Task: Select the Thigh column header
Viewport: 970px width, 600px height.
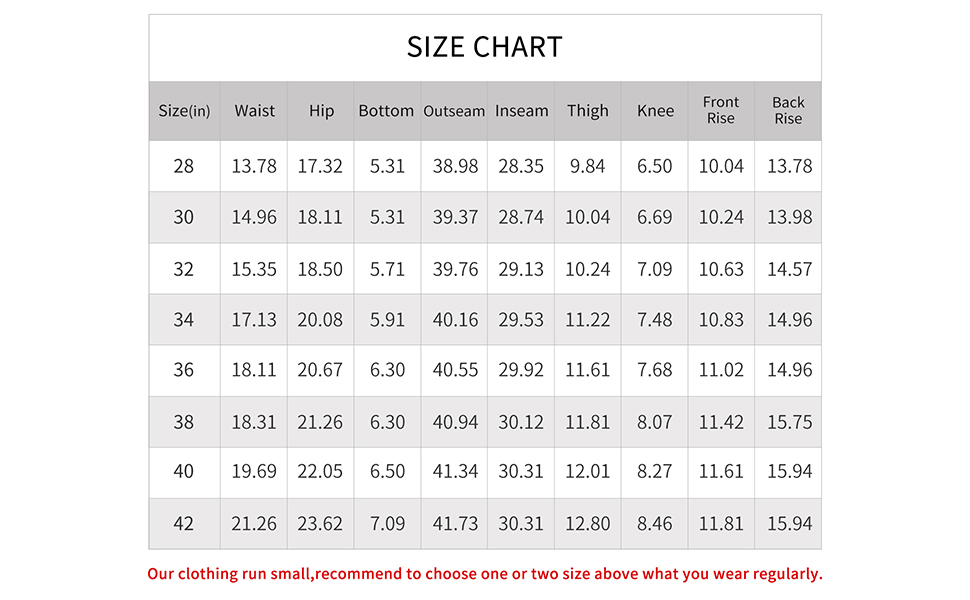Action: 588,111
